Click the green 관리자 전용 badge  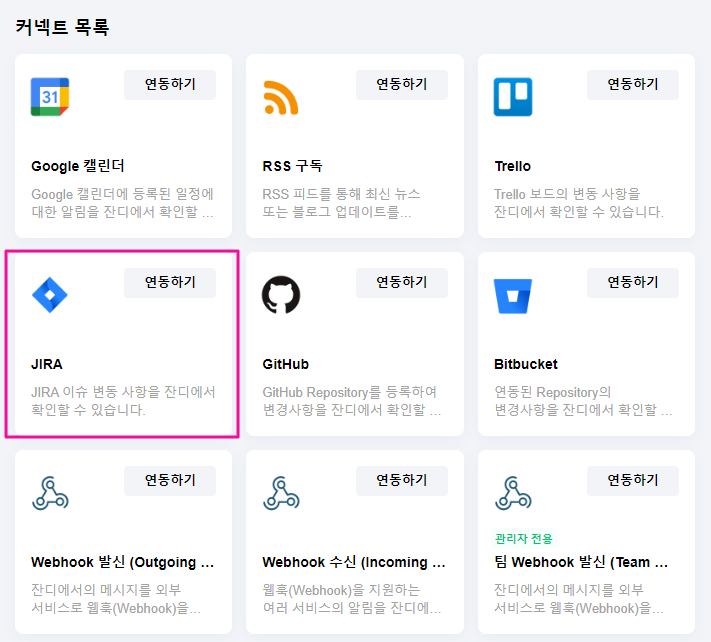click(524, 539)
